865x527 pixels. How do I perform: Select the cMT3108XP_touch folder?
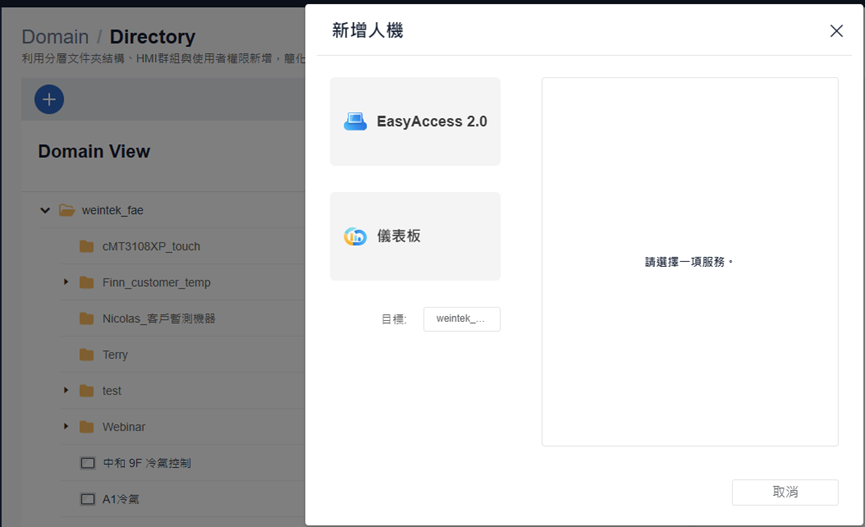[x=151, y=246]
